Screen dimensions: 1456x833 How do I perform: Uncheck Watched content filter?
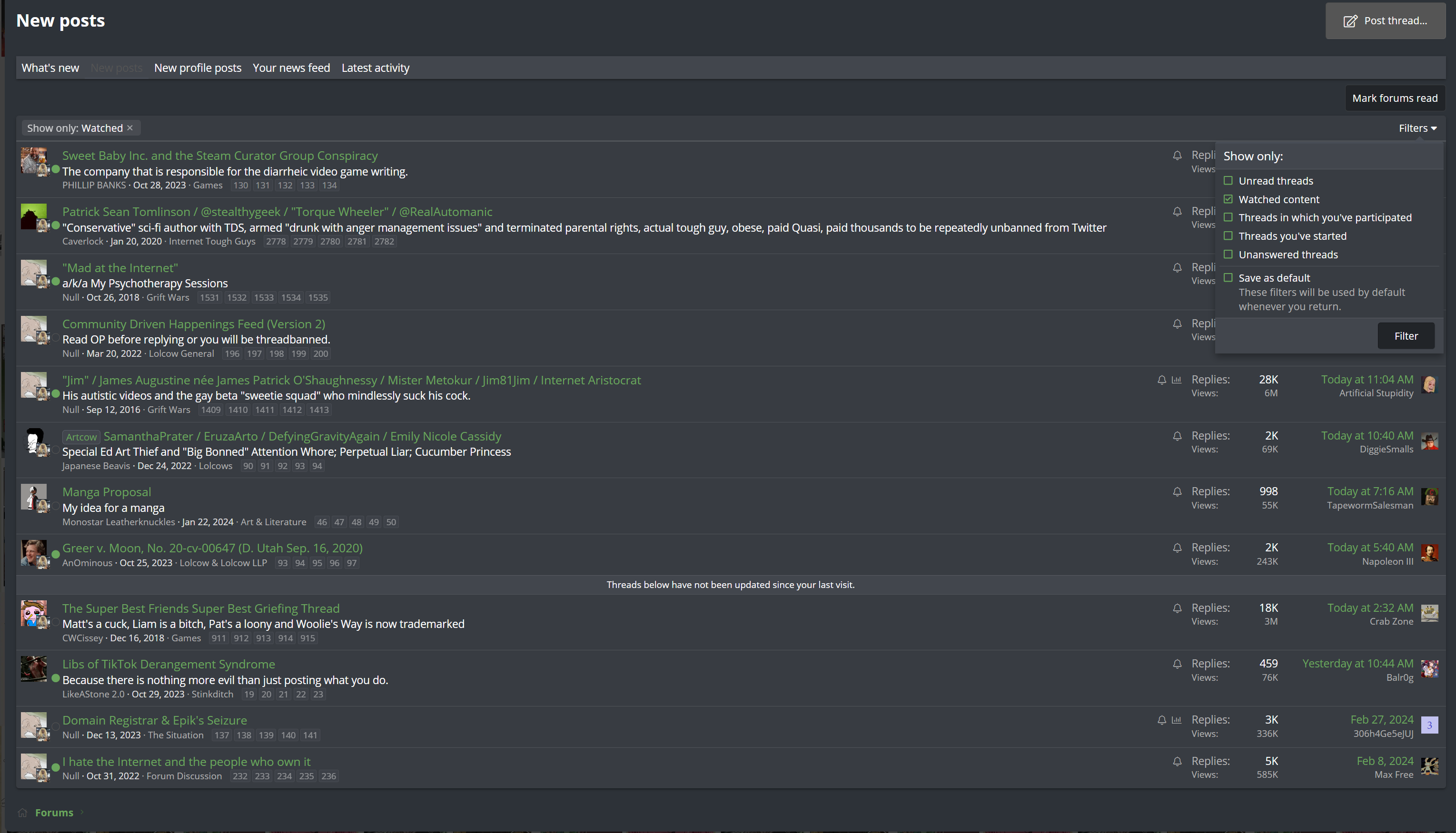point(1228,199)
